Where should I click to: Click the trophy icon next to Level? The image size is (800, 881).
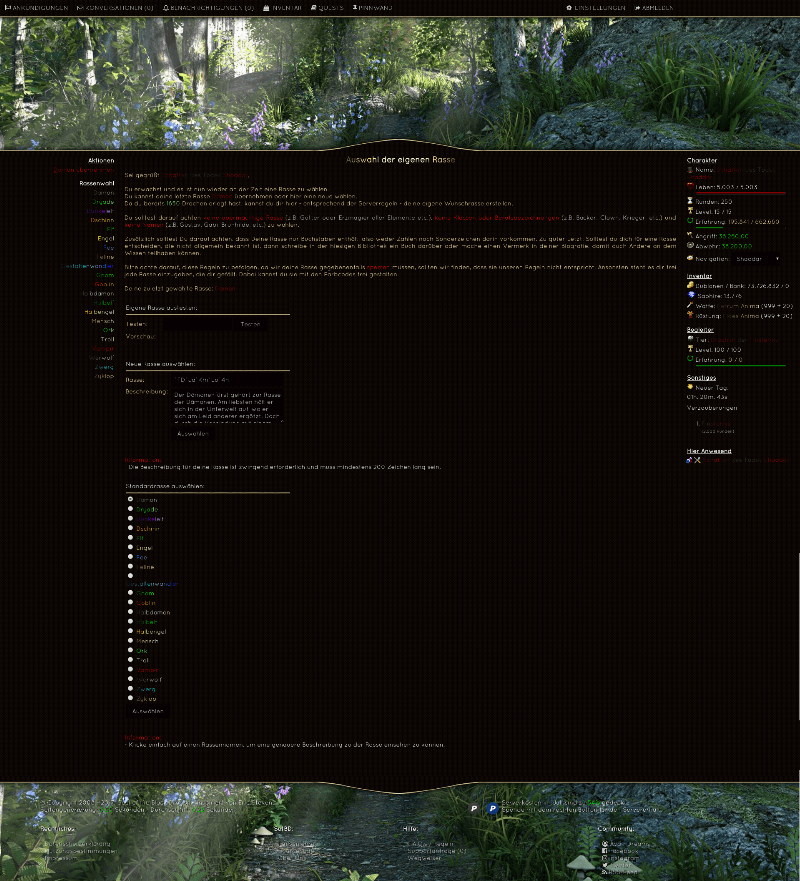pyautogui.click(x=690, y=211)
